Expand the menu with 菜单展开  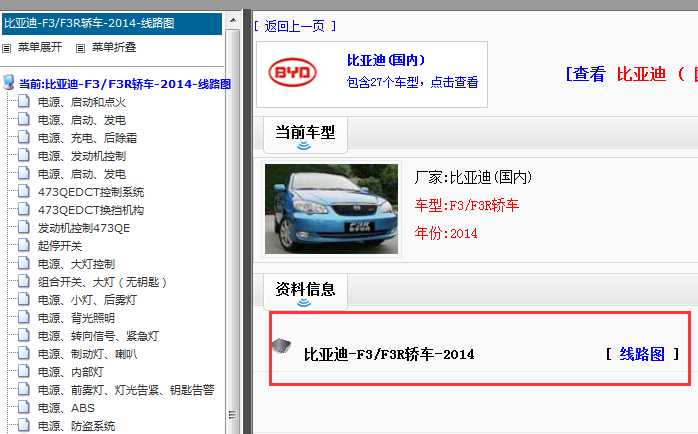[x=40, y=47]
